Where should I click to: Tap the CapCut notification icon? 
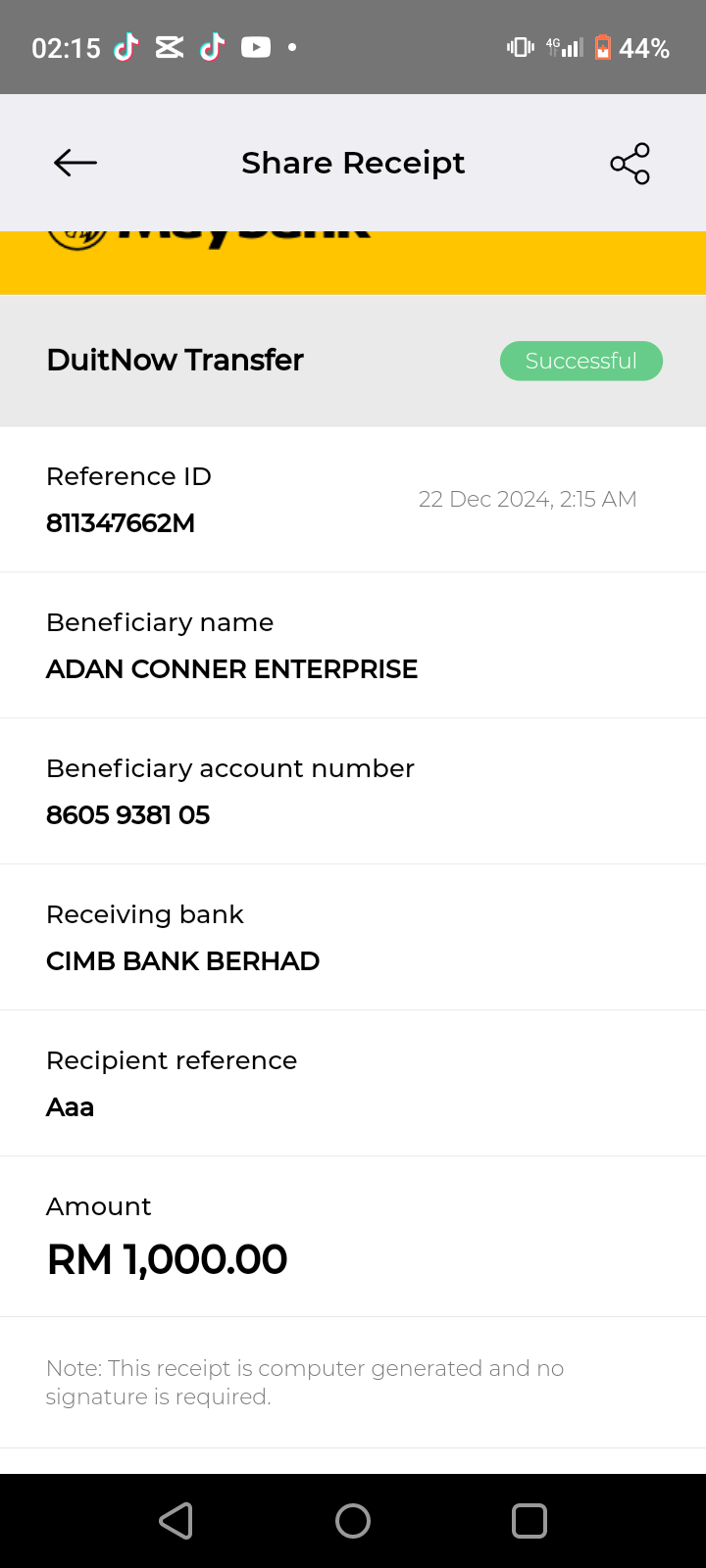coord(170,47)
